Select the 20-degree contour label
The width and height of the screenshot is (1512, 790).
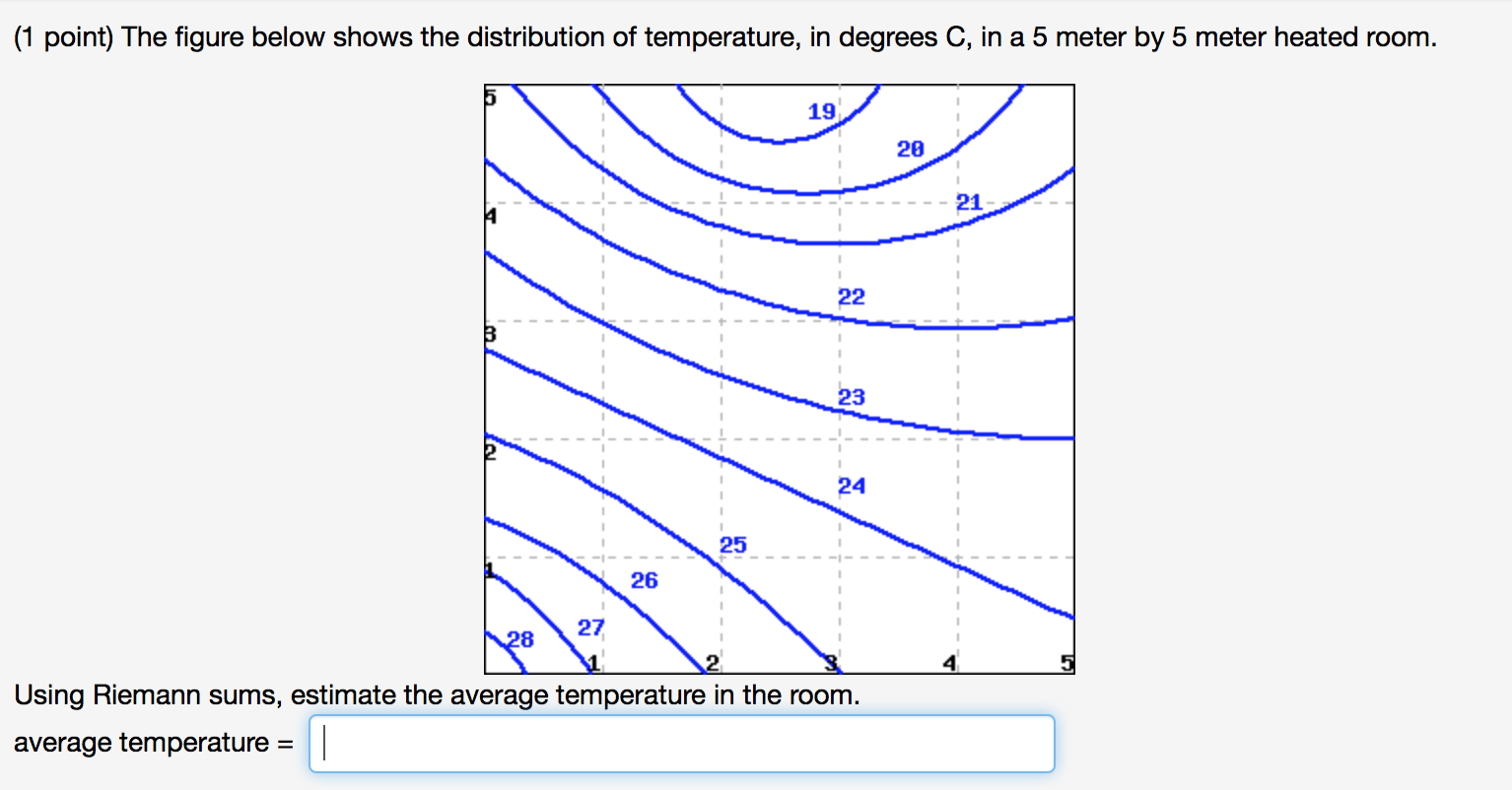coord(910,150)
